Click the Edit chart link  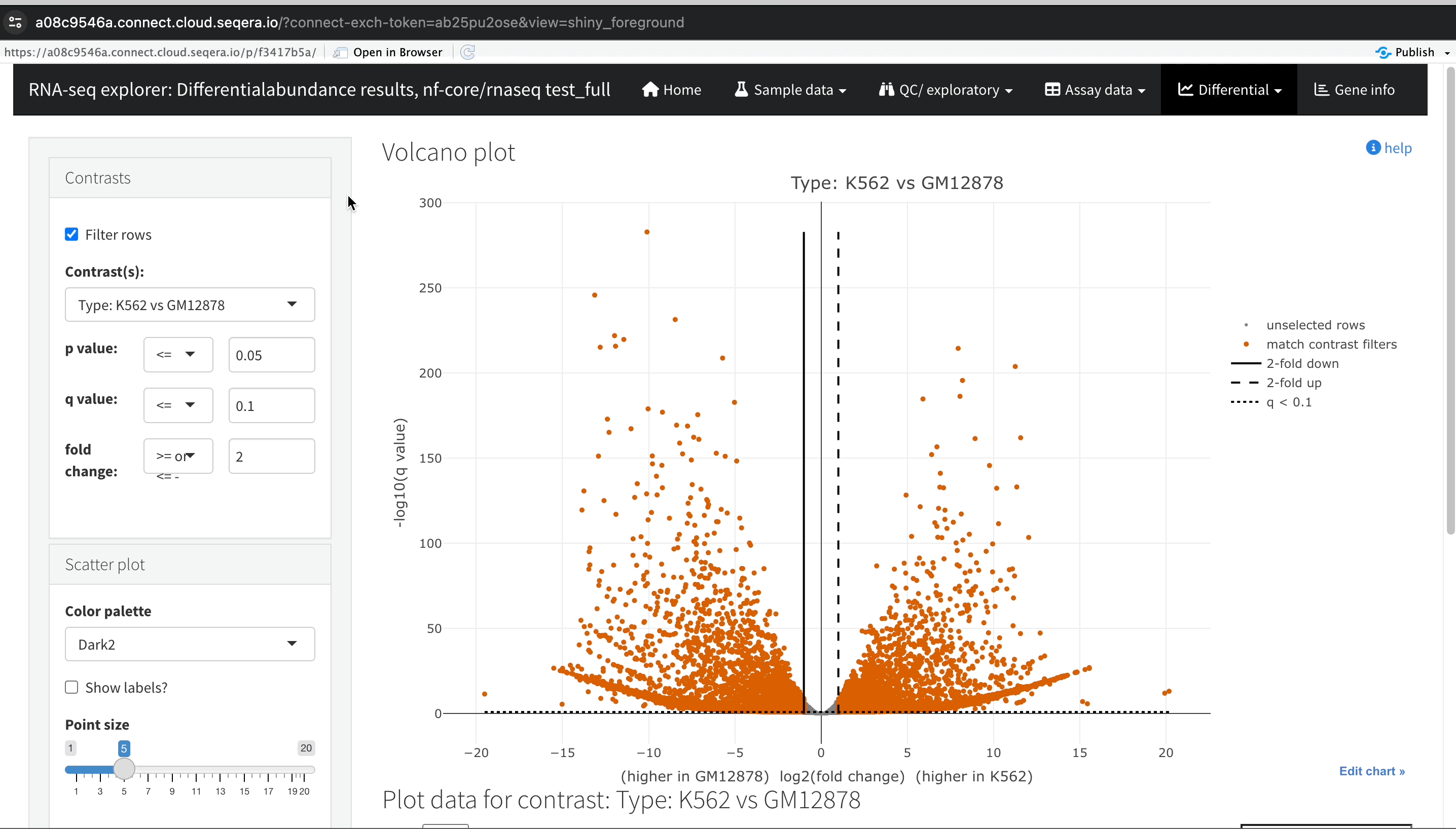[1371, 771]
